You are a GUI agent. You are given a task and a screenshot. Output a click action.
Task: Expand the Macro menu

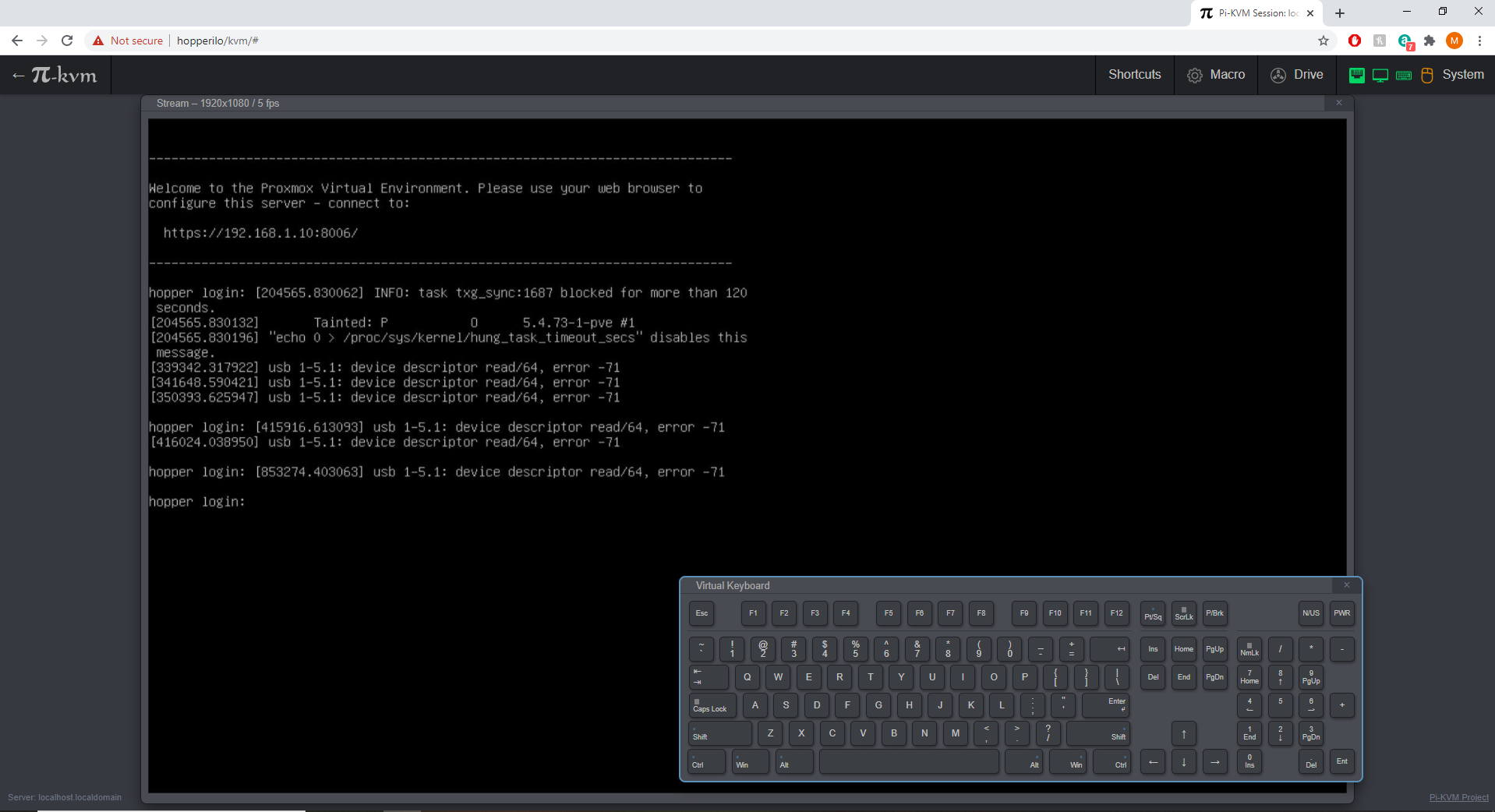(1217, 75)
